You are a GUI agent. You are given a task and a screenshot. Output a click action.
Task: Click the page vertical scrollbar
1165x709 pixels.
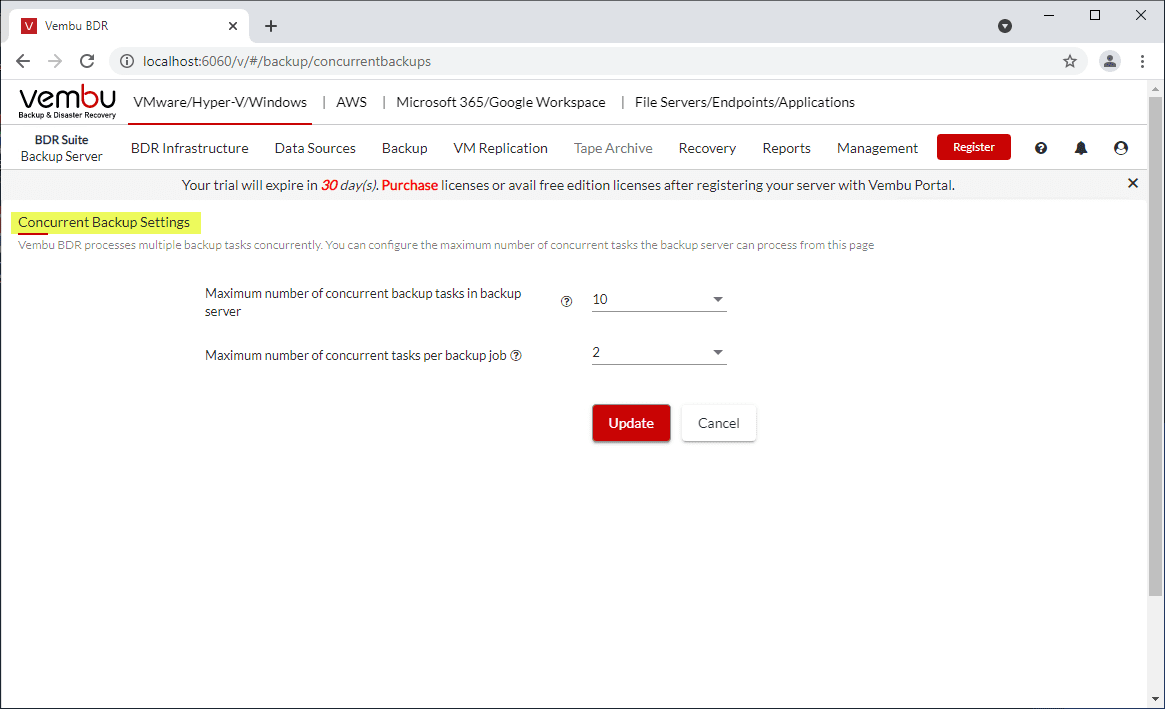tap(1155, 346)
